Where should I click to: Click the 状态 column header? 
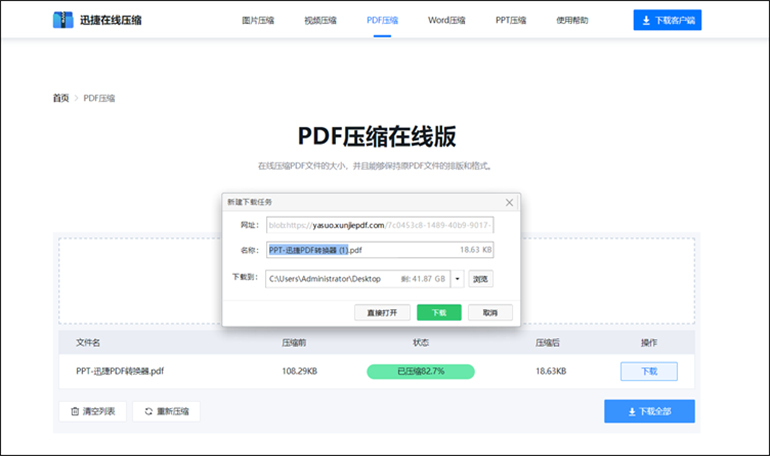[x=421, y=343]
